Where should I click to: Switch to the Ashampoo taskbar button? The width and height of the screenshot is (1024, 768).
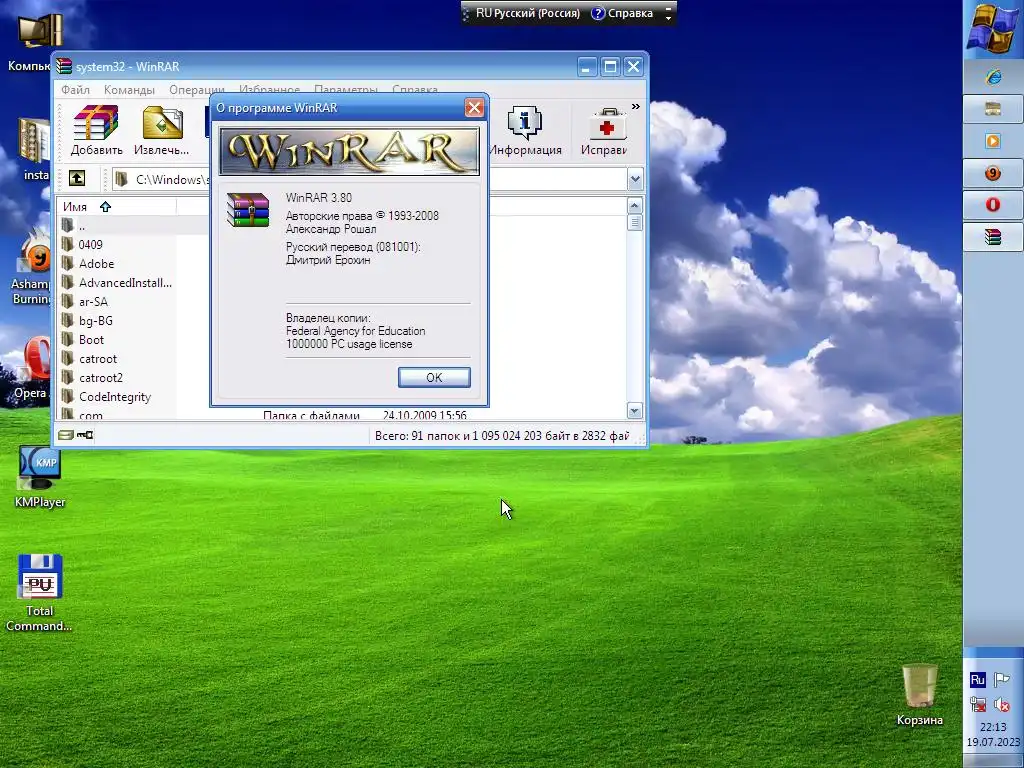point(993,173)
